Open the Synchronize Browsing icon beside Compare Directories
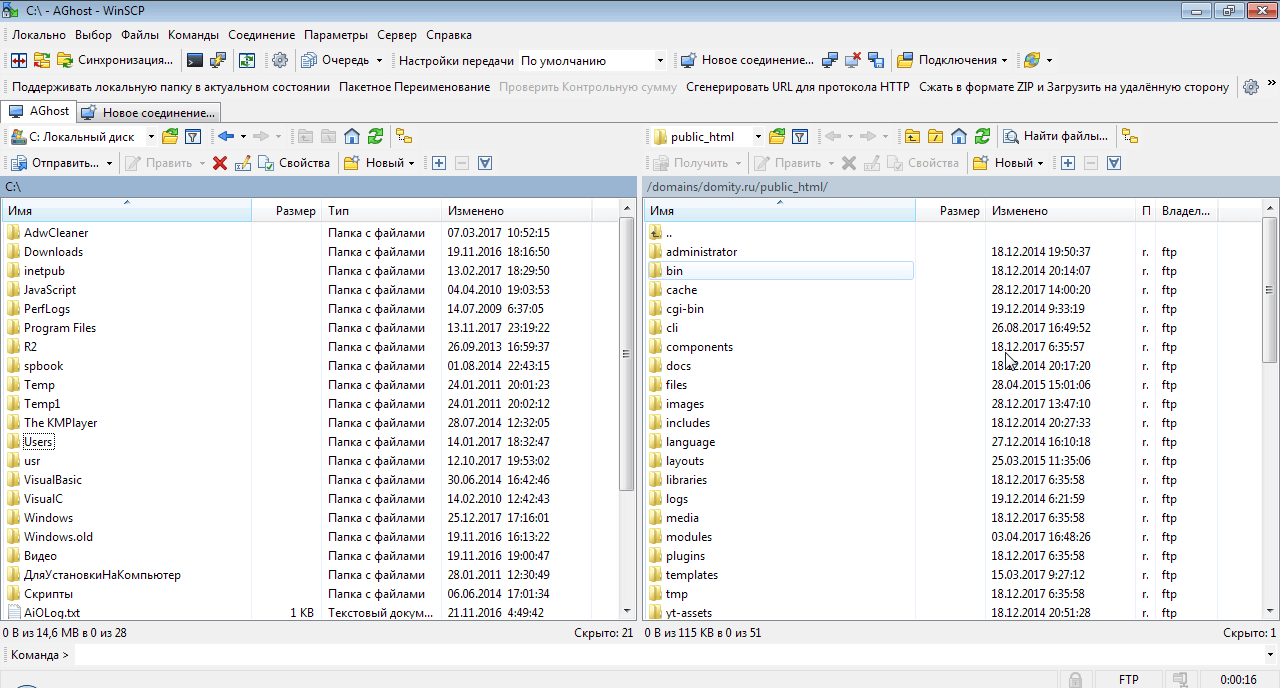Viewport: 1280px width, 688px height. coord(42,60)
